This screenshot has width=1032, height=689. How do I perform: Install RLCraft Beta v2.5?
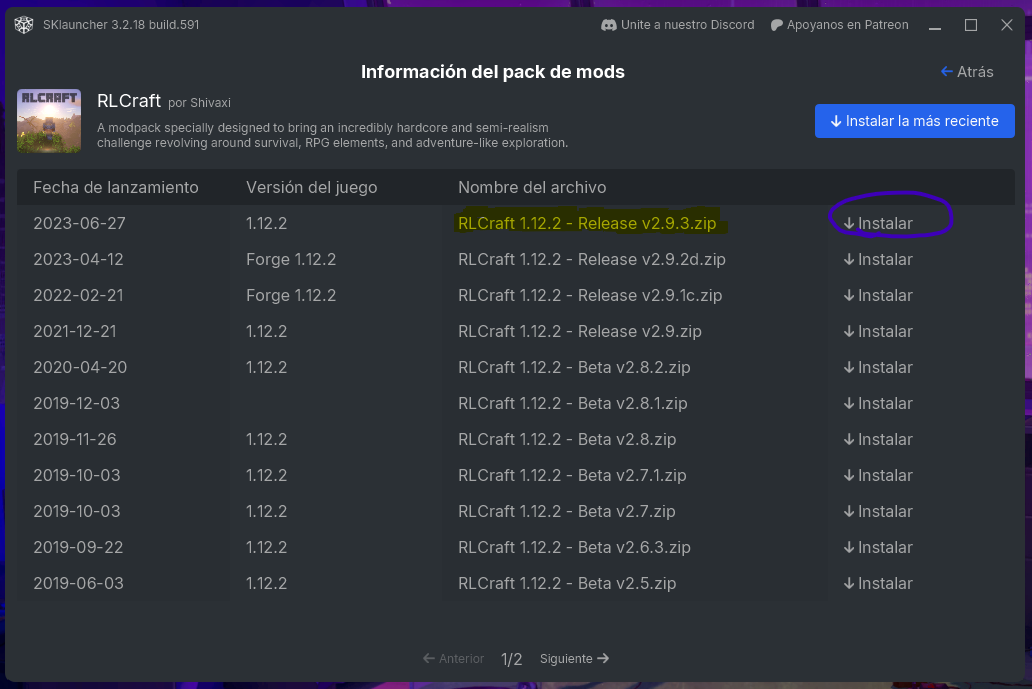pos(878,583)
